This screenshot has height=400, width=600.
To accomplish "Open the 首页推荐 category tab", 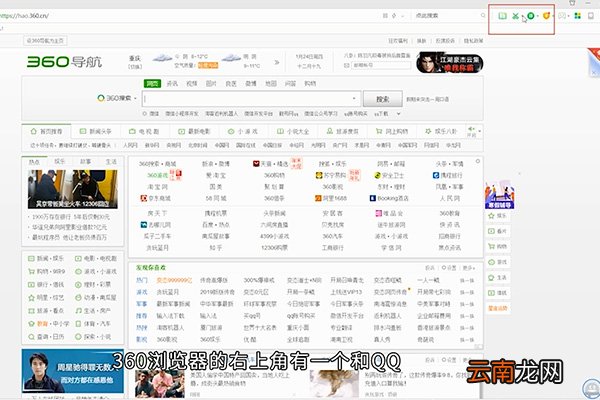I will point(46,131).
